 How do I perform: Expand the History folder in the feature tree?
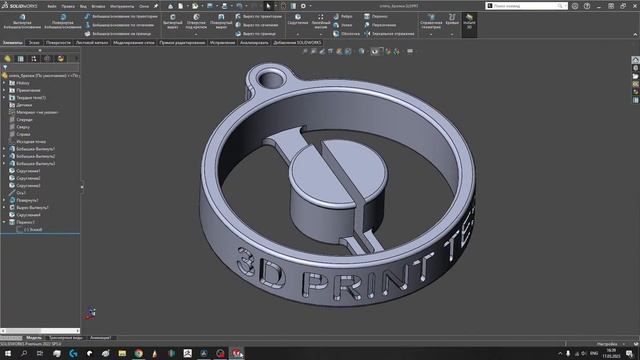(x=4, y=83)
